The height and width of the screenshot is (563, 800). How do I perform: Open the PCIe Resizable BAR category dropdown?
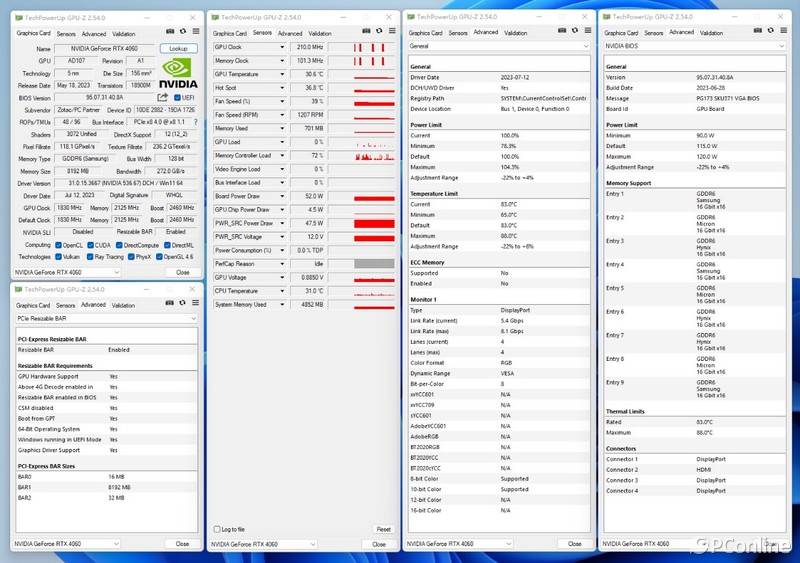pyautogui.click(x=106, y=319)
